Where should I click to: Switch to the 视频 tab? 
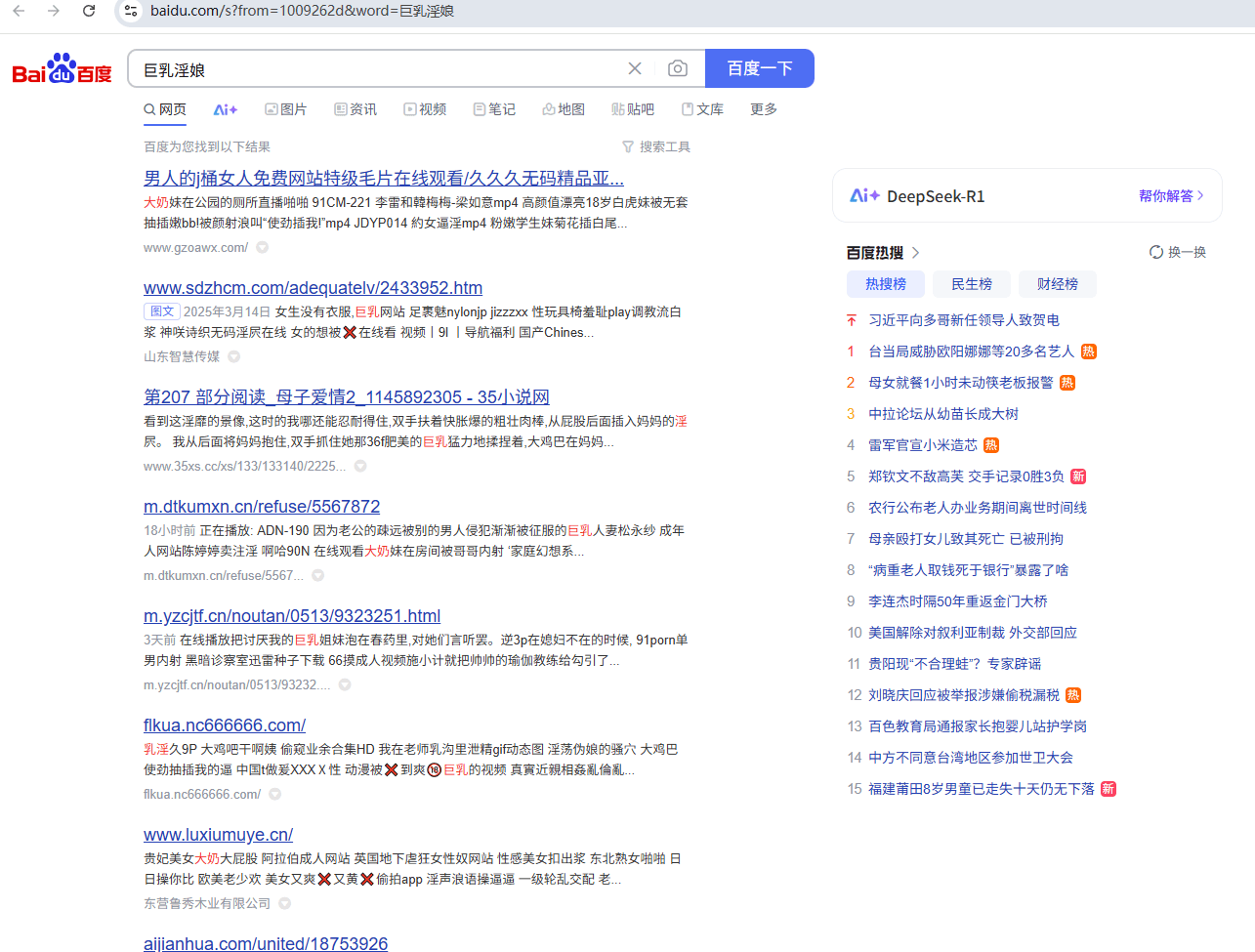[425, 109]
